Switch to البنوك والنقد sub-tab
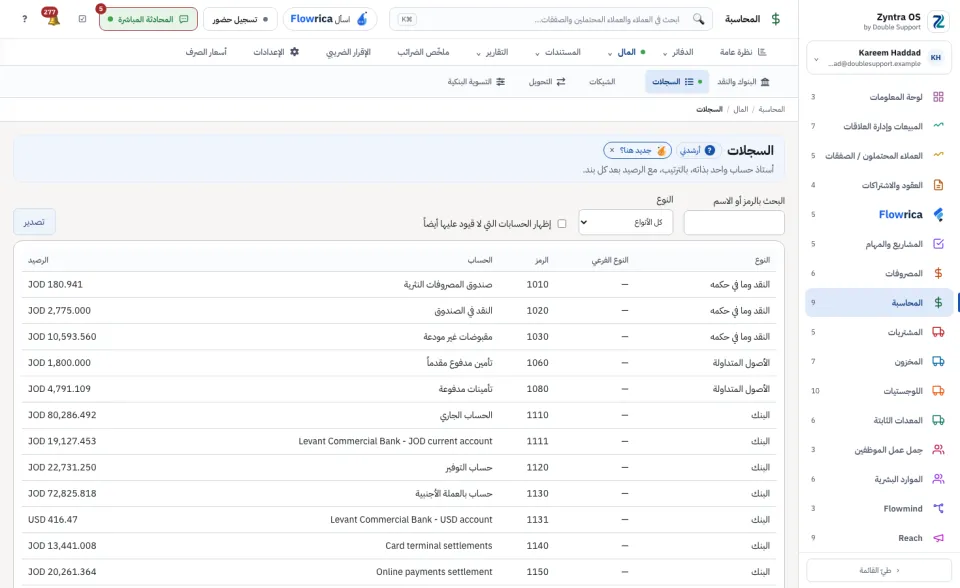960x588 pixels. click(x=743, y=81)
